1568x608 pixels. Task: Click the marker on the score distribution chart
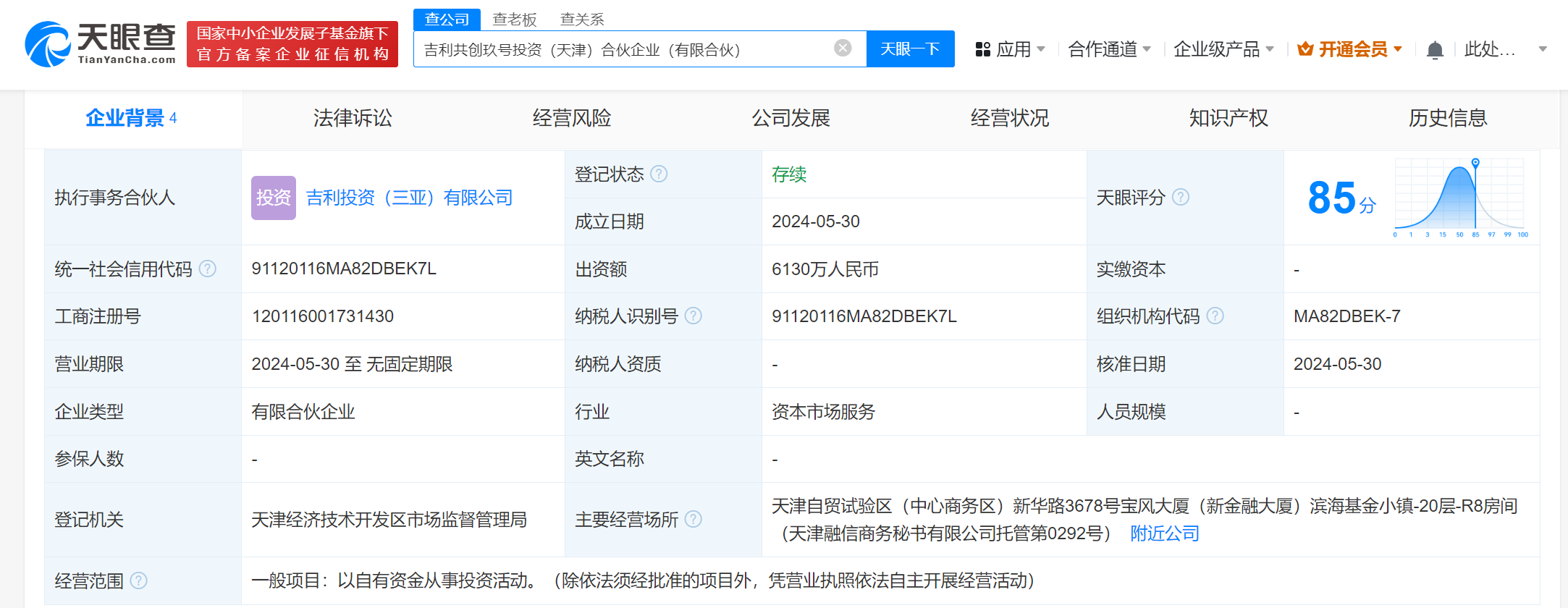click(1475, 163)
